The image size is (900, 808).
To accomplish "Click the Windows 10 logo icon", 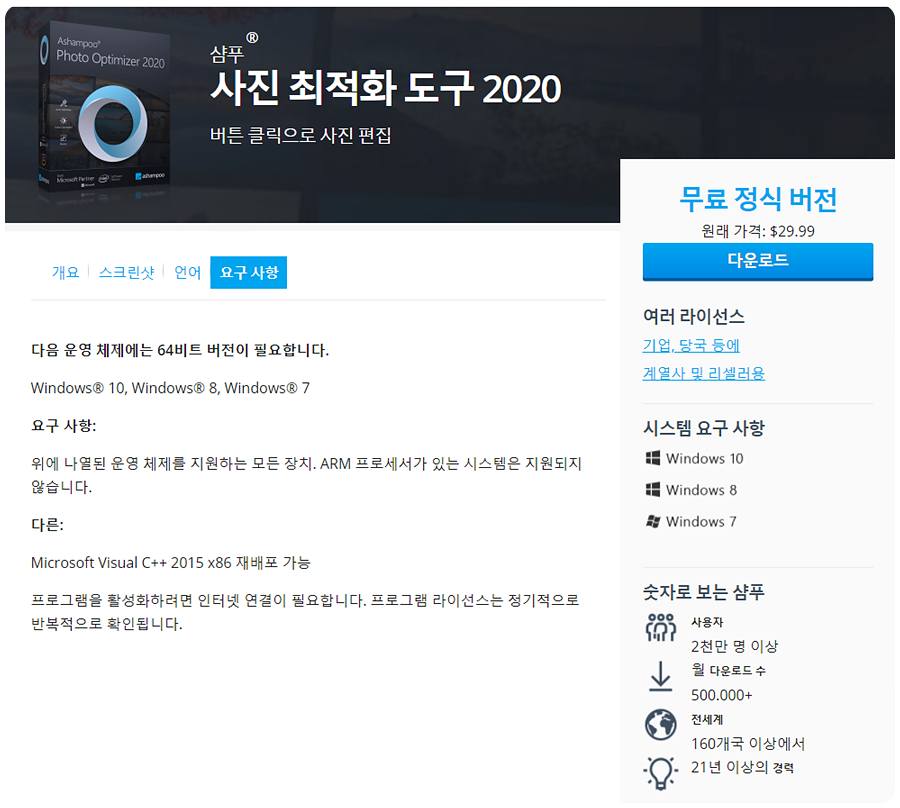I will coord(653,458).
